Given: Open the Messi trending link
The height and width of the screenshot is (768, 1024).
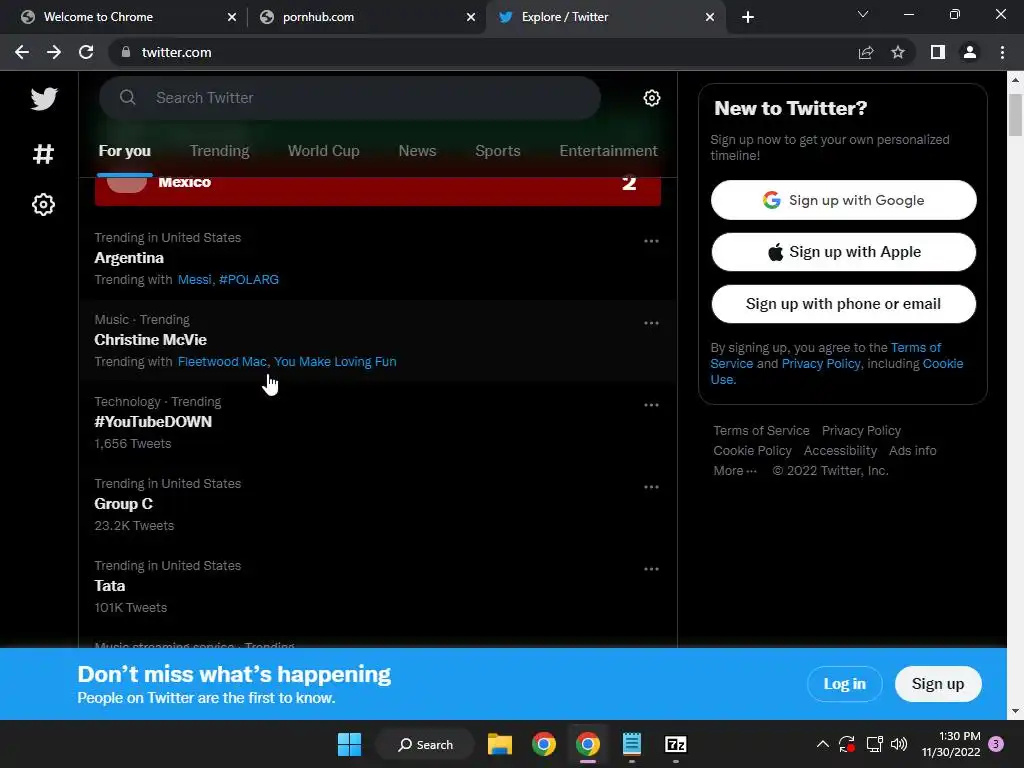Looking at the screenshot, I should click(x=195, y=280).
